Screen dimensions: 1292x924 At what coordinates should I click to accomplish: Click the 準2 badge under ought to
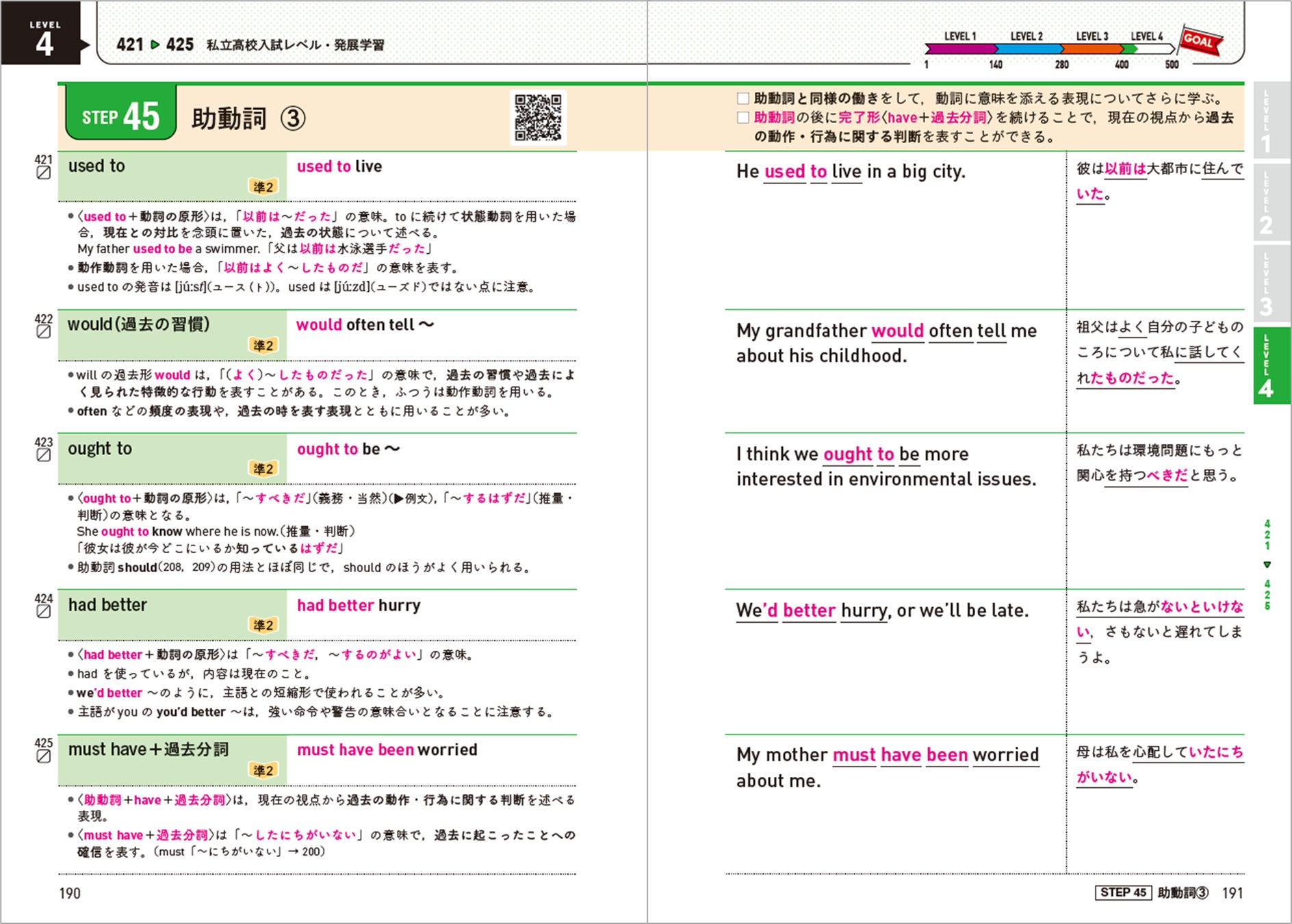(x=263, y=469)
